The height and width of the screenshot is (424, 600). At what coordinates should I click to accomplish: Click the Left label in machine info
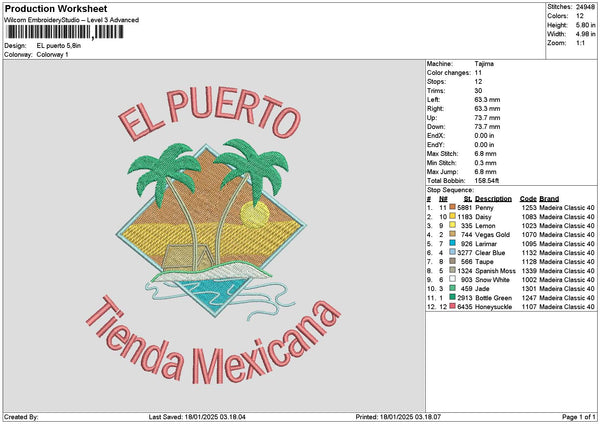coord(433,99)
